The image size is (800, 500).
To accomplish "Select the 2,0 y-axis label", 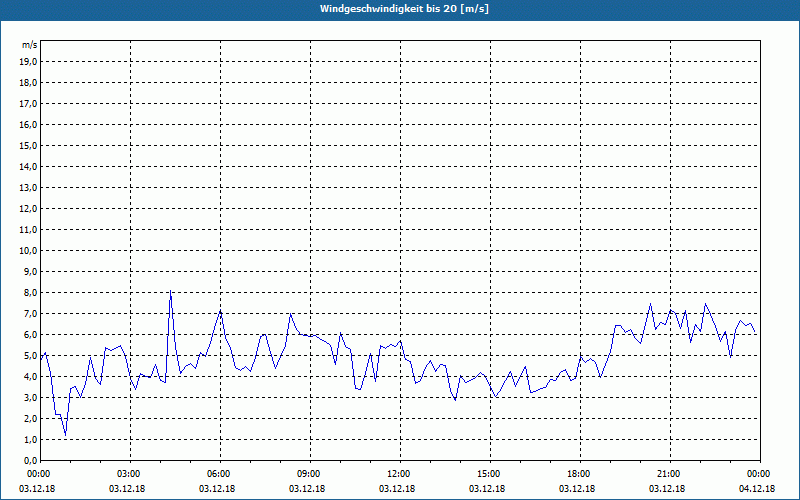I will [29, 418].
